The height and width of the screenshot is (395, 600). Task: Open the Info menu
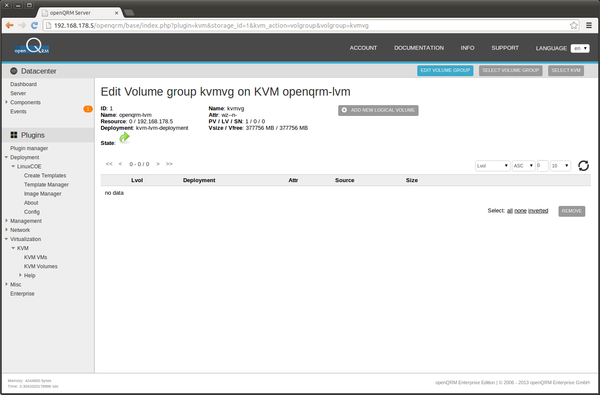click(x=467, y=48)
